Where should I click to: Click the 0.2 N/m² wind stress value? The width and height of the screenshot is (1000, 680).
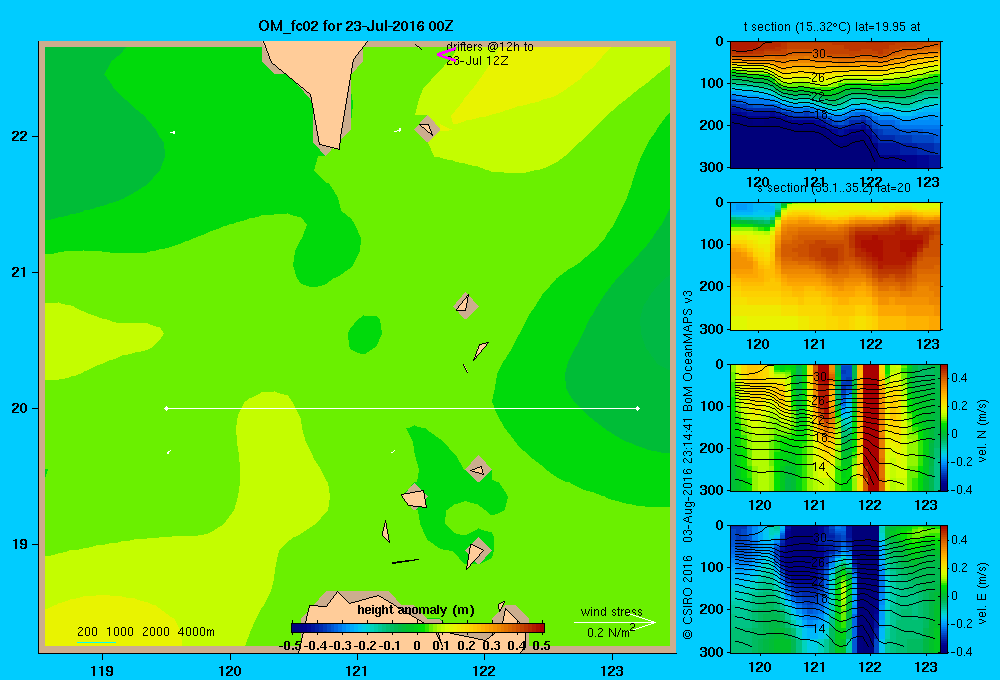[x=610, y=632]
